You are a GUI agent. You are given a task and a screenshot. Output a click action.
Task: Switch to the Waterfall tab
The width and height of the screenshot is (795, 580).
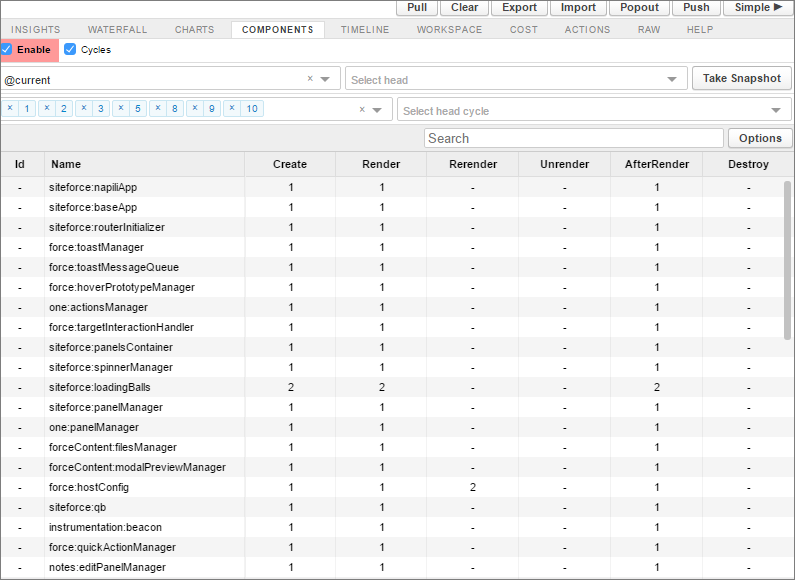117,30
